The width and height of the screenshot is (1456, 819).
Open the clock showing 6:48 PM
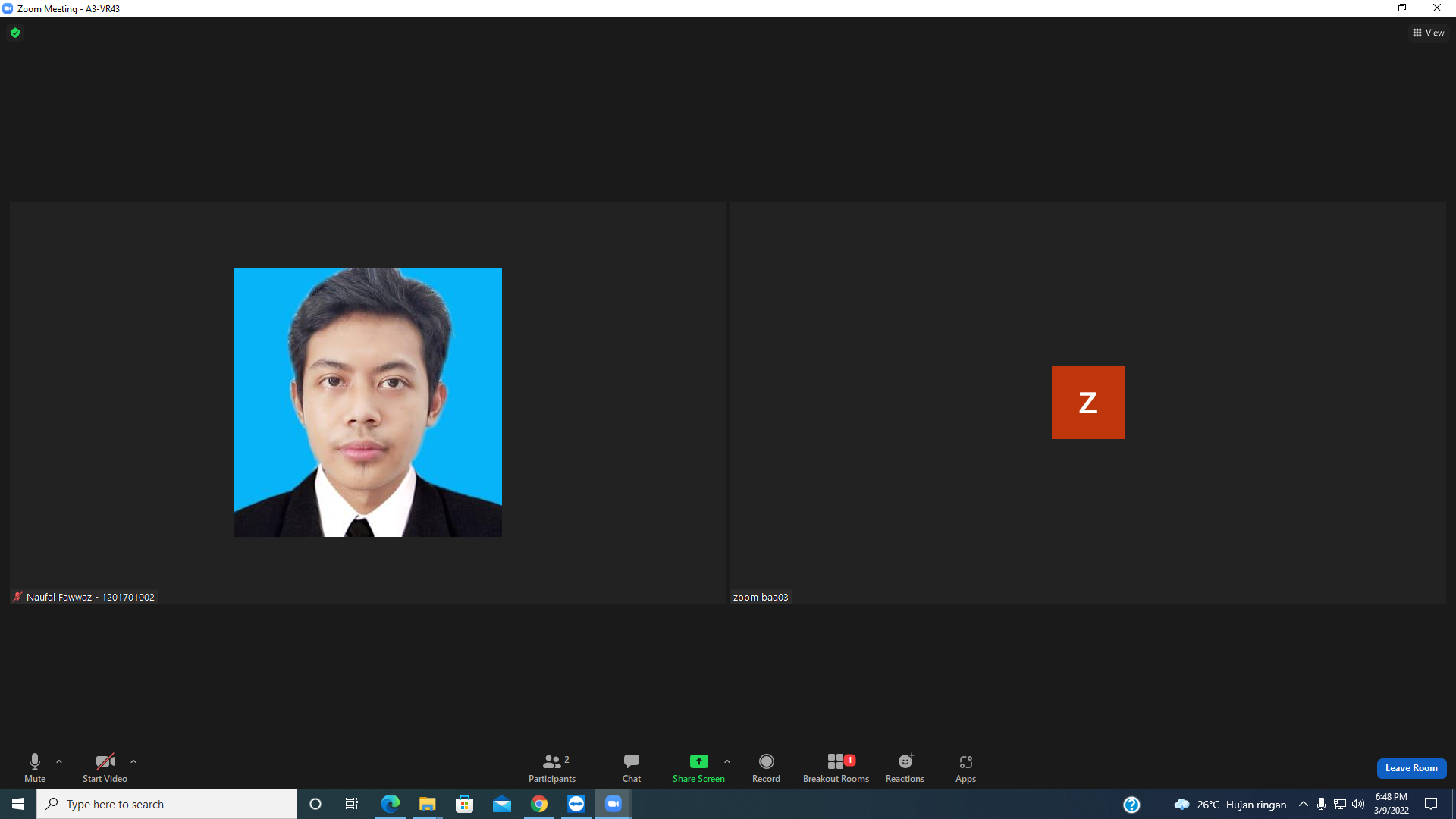(x=1391, y=804)
